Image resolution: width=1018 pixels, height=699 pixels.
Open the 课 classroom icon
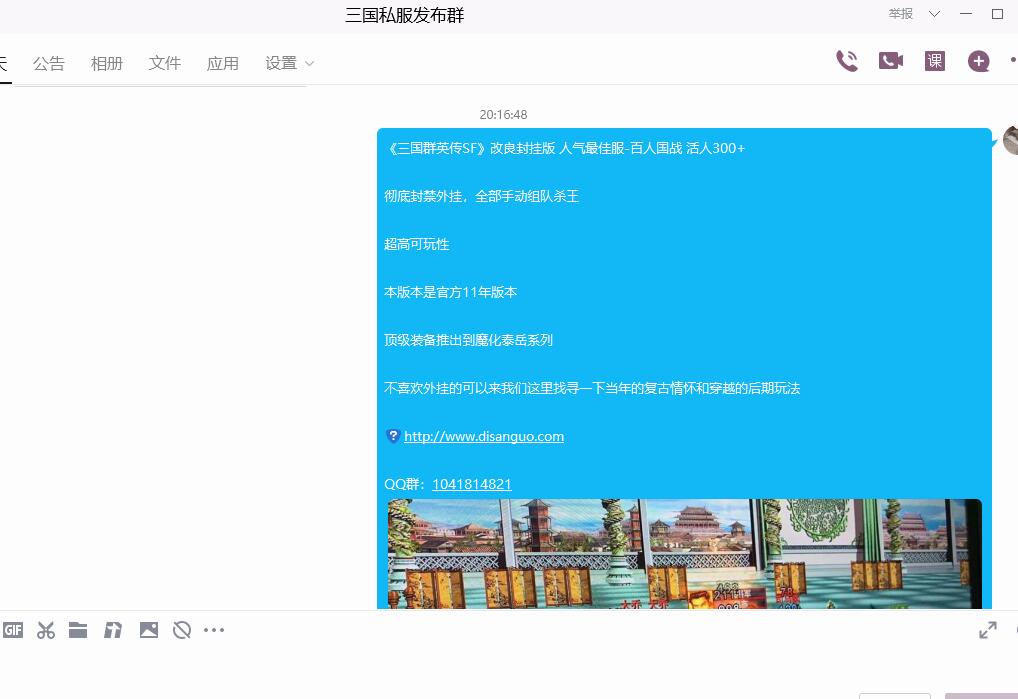coord(934,61)
